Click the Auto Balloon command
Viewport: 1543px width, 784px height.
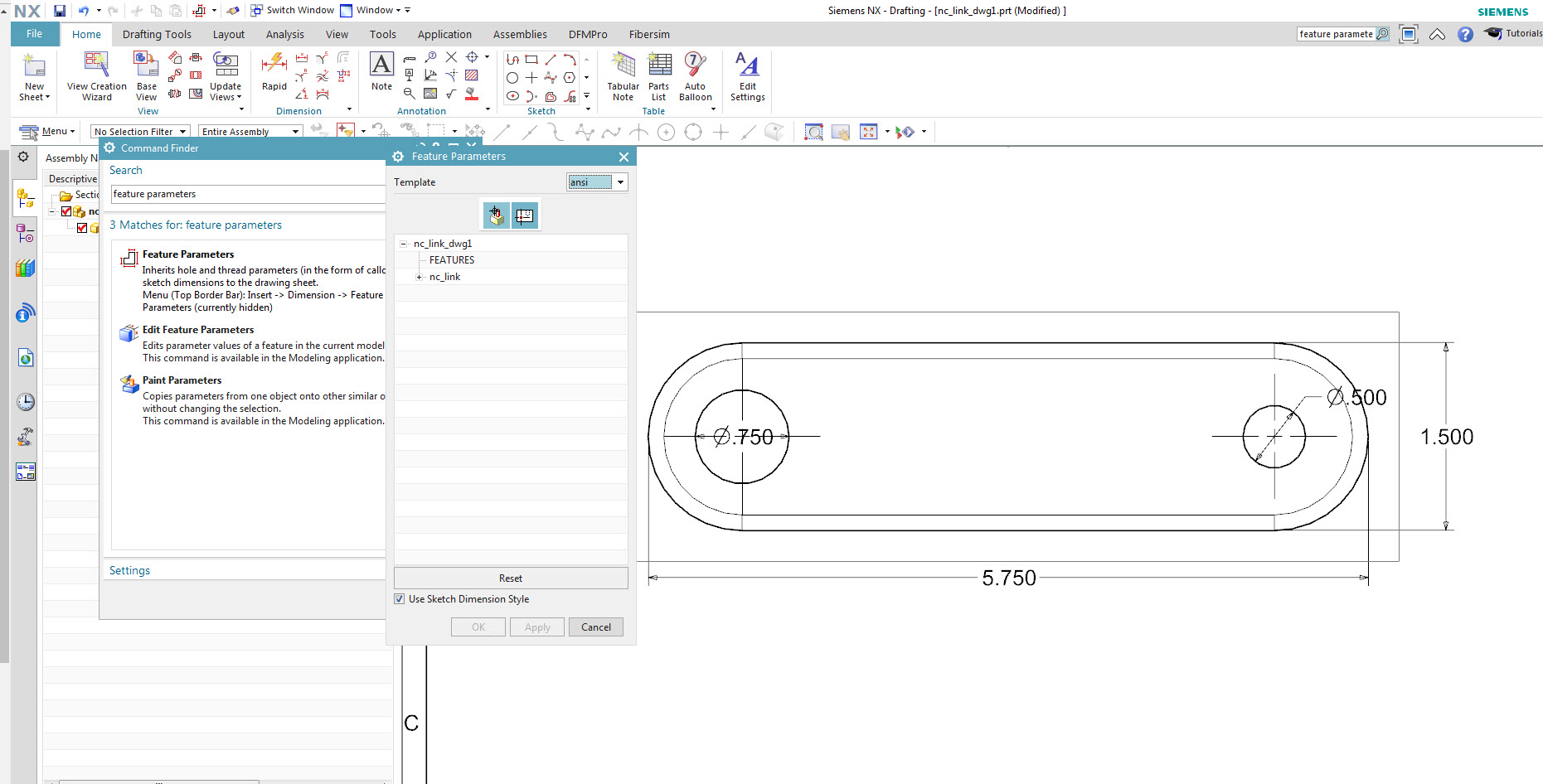pos(696,75)
